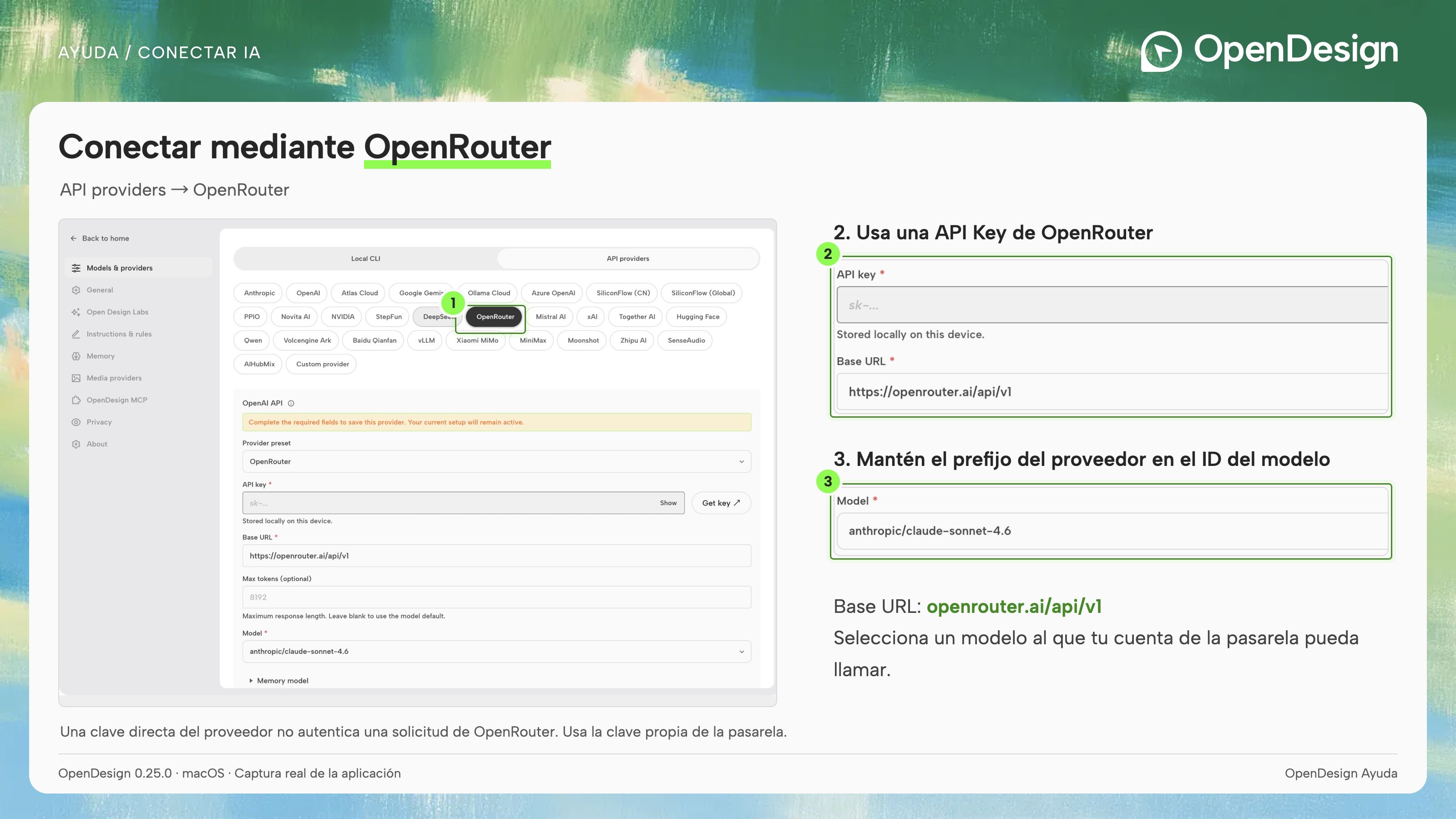The image size is (1456, 819).
Task: Click the Max tokens field with 8192
Action: click(496, 597)
